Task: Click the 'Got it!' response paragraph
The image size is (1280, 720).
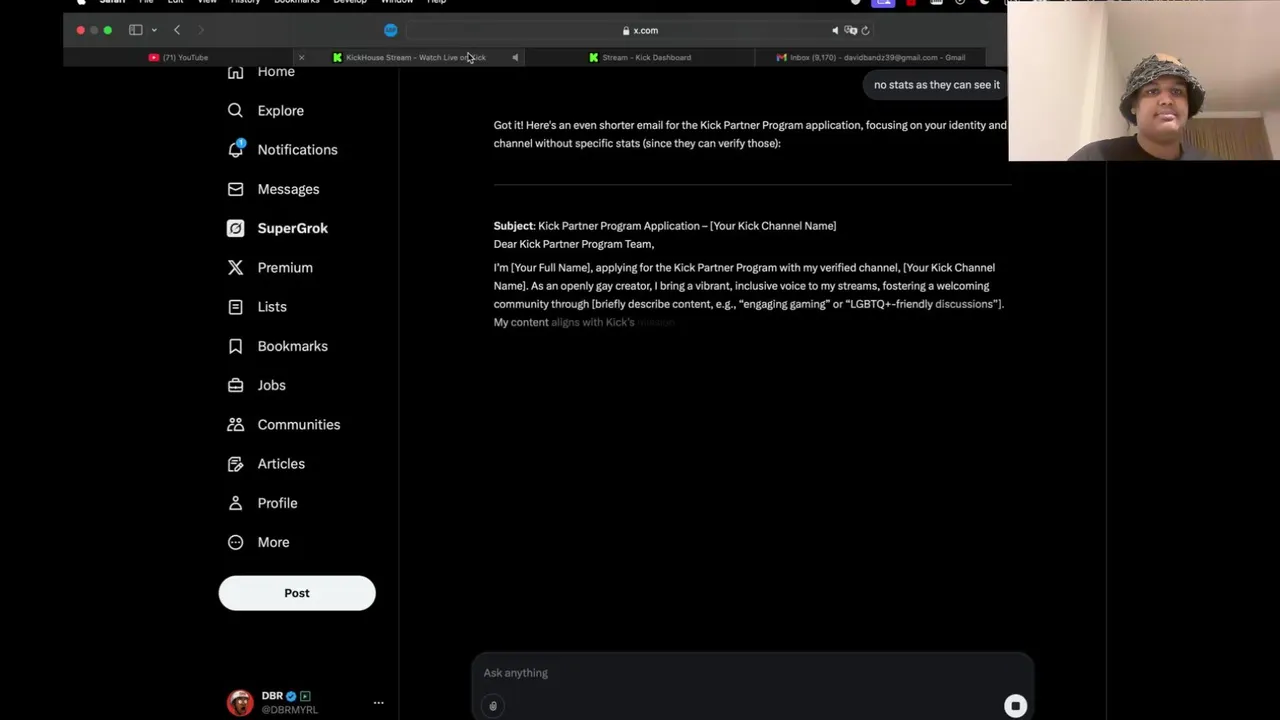Action: [x=750, y=134]
